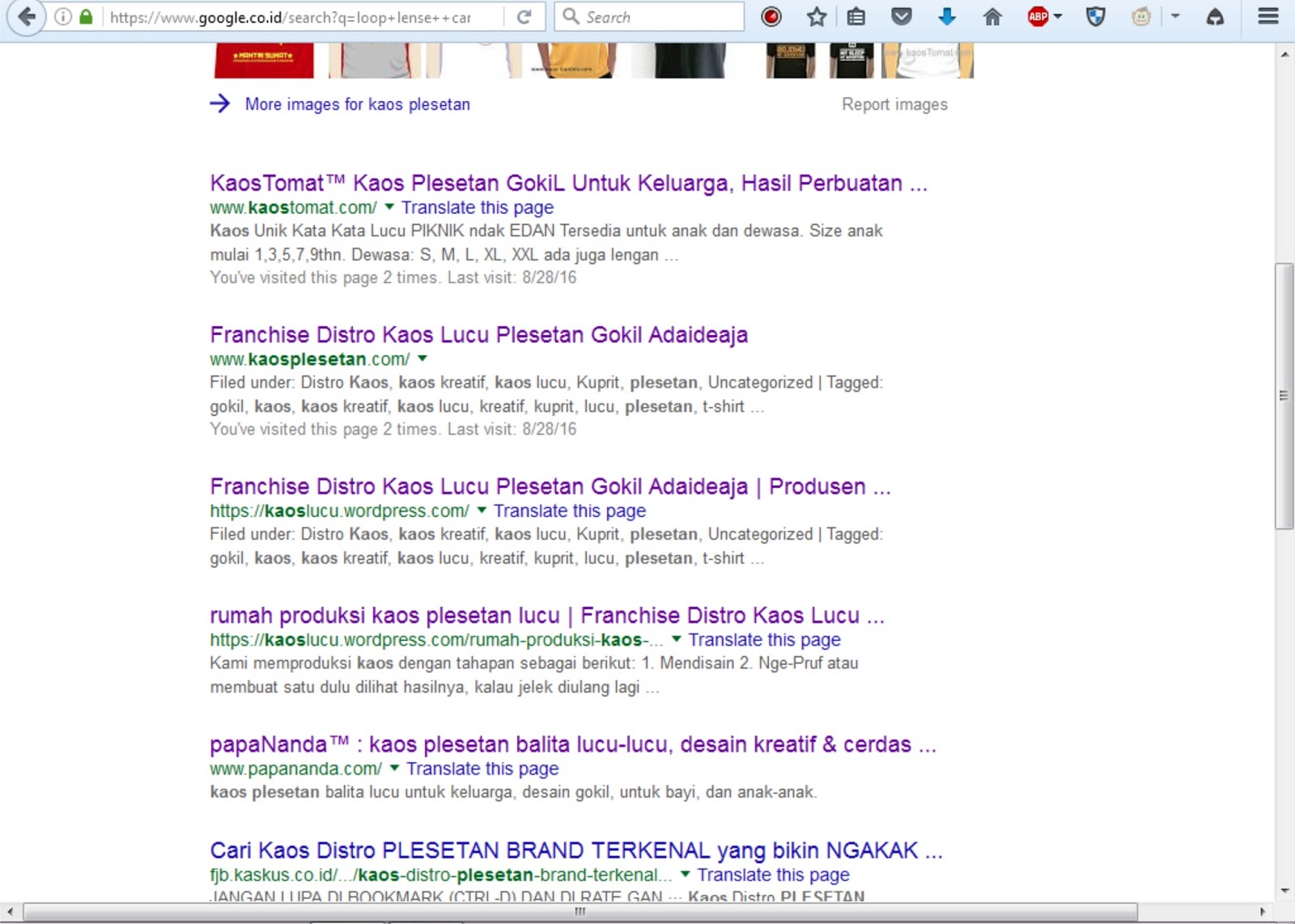Viewport: 1295px width, 924px height.
Task: Open Franchise Distro Kaos Lucu | Produsen result
Action: tap(550, 486)
